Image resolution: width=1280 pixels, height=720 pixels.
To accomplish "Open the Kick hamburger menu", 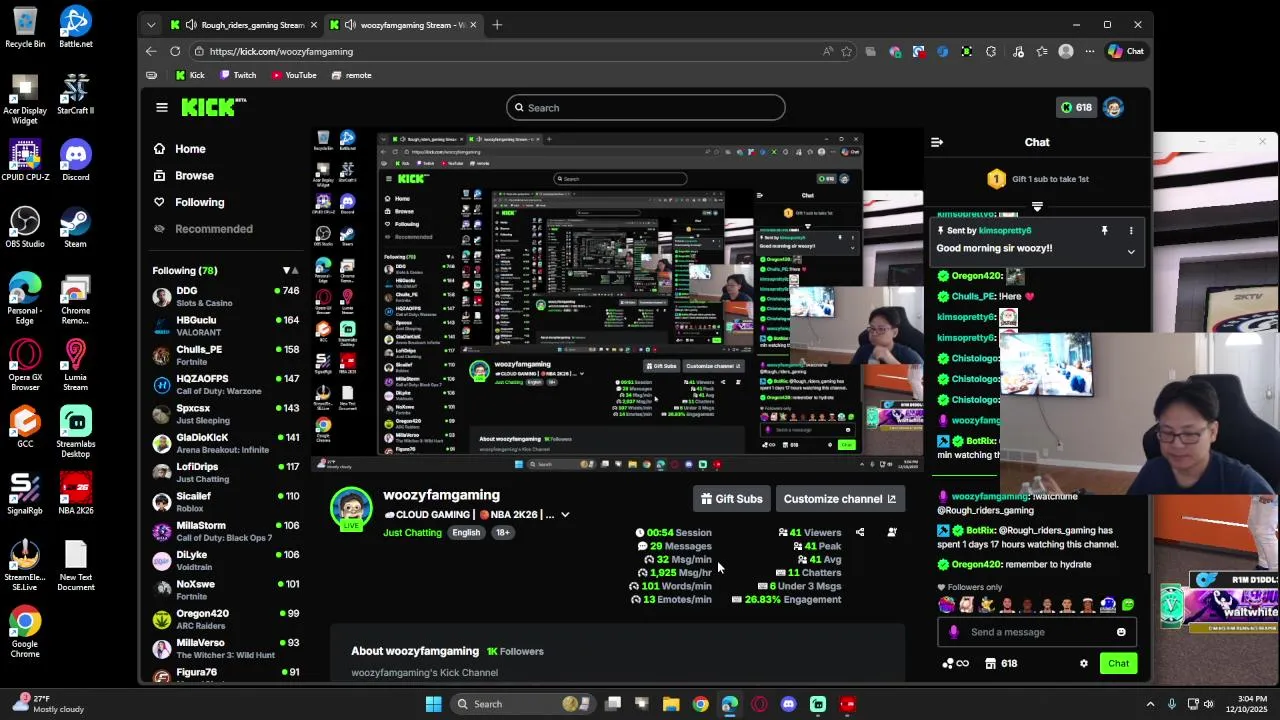I will point(162,107).
